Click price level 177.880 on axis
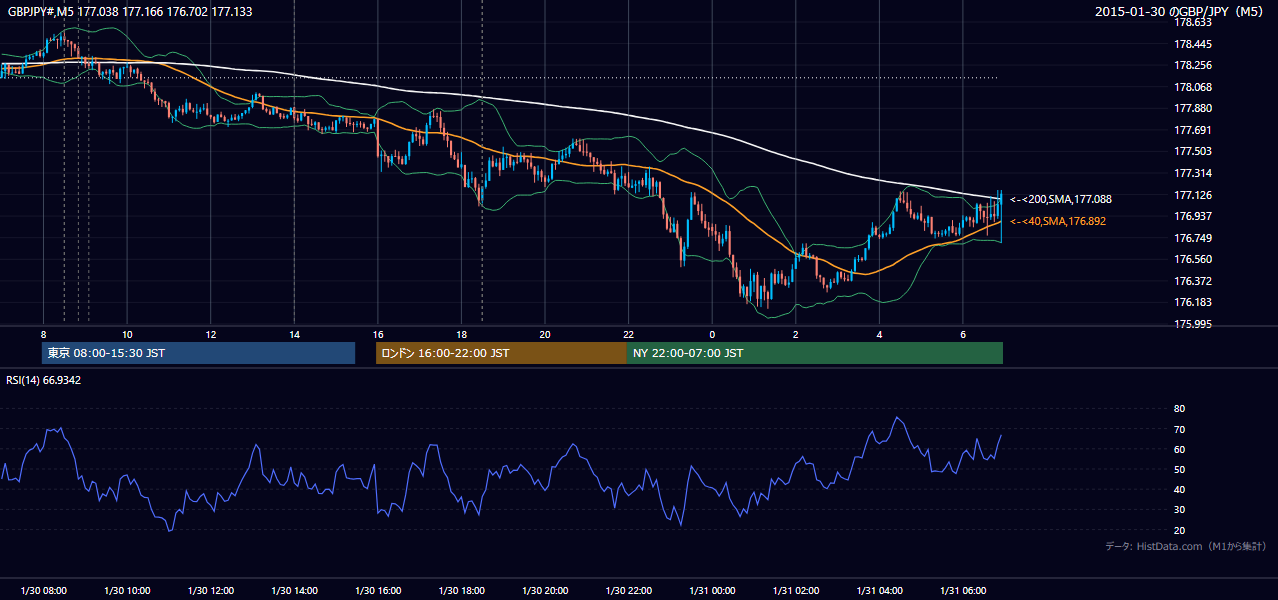 pos(1192,108)
